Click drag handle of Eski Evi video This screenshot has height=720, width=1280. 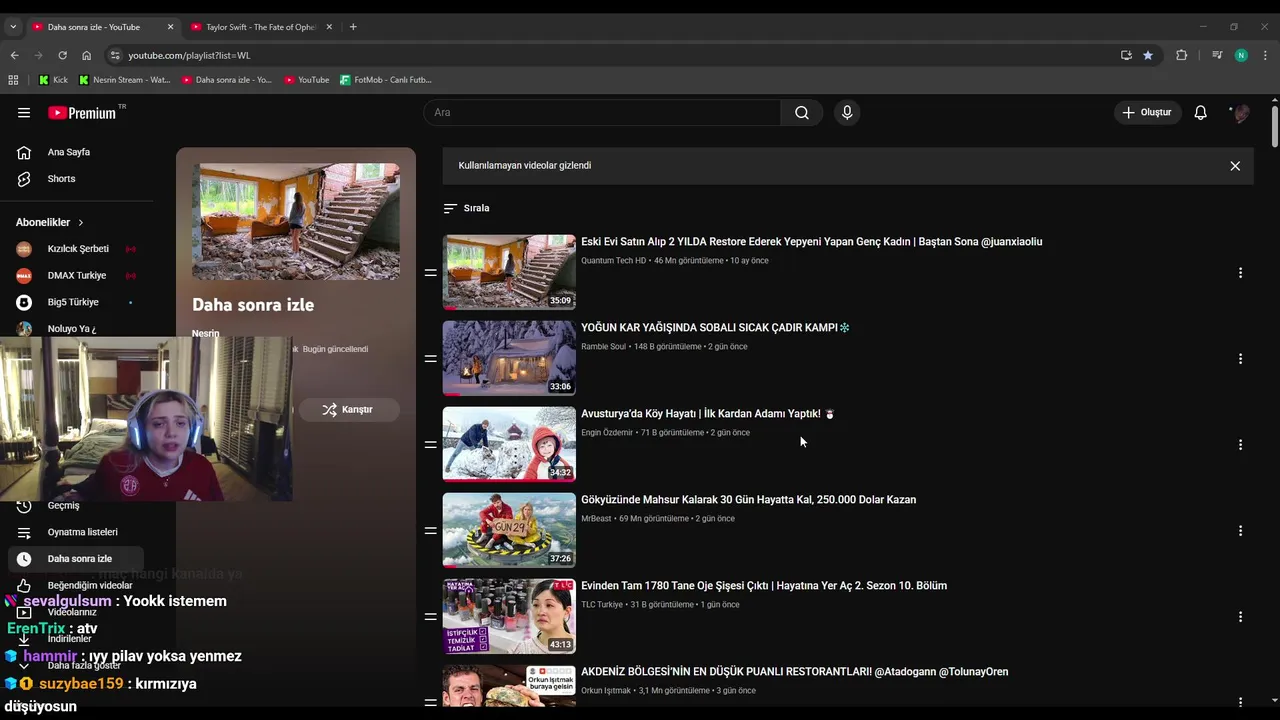(431, 272)
